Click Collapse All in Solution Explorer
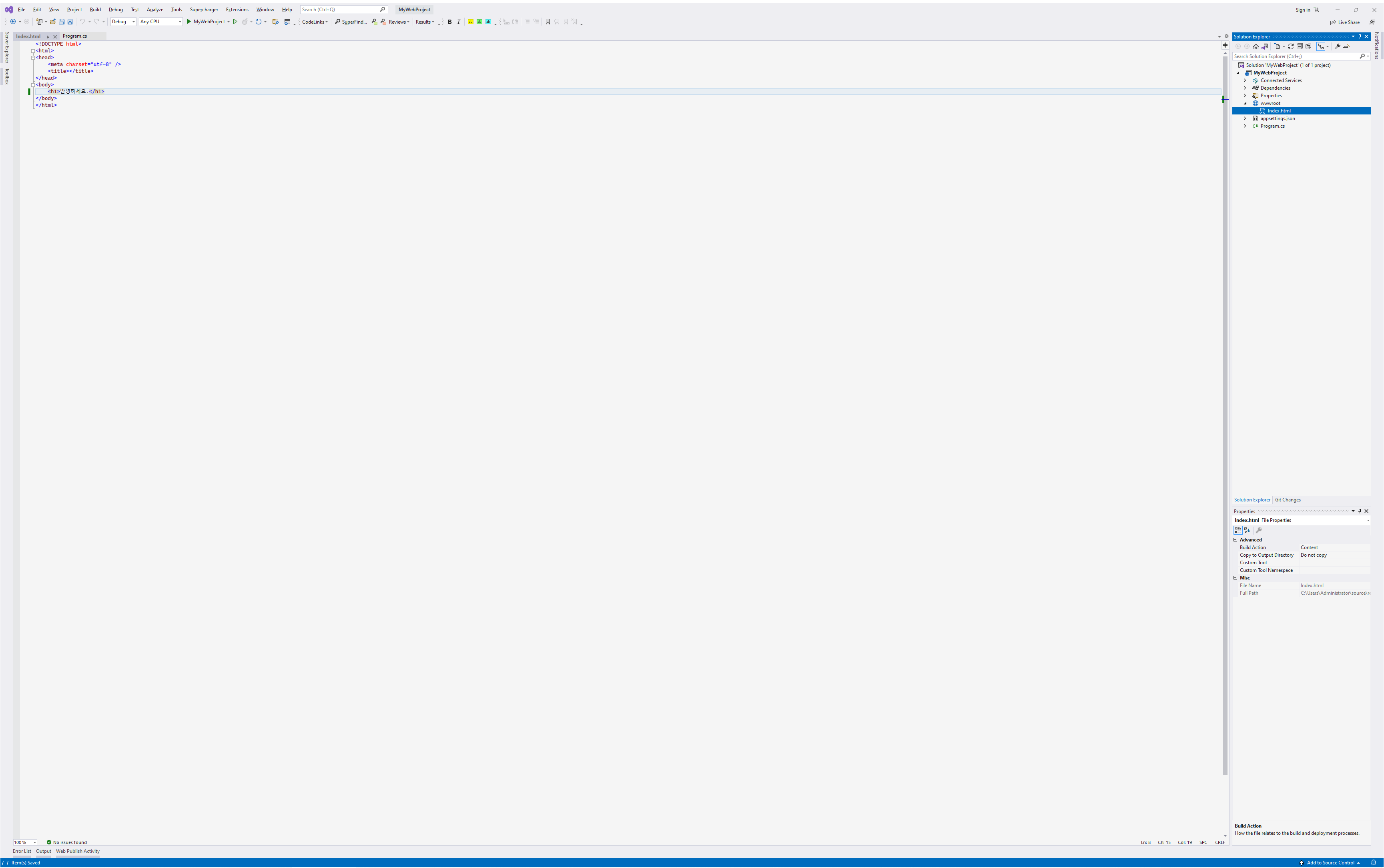The image size is (1384, 868). 1300,46
